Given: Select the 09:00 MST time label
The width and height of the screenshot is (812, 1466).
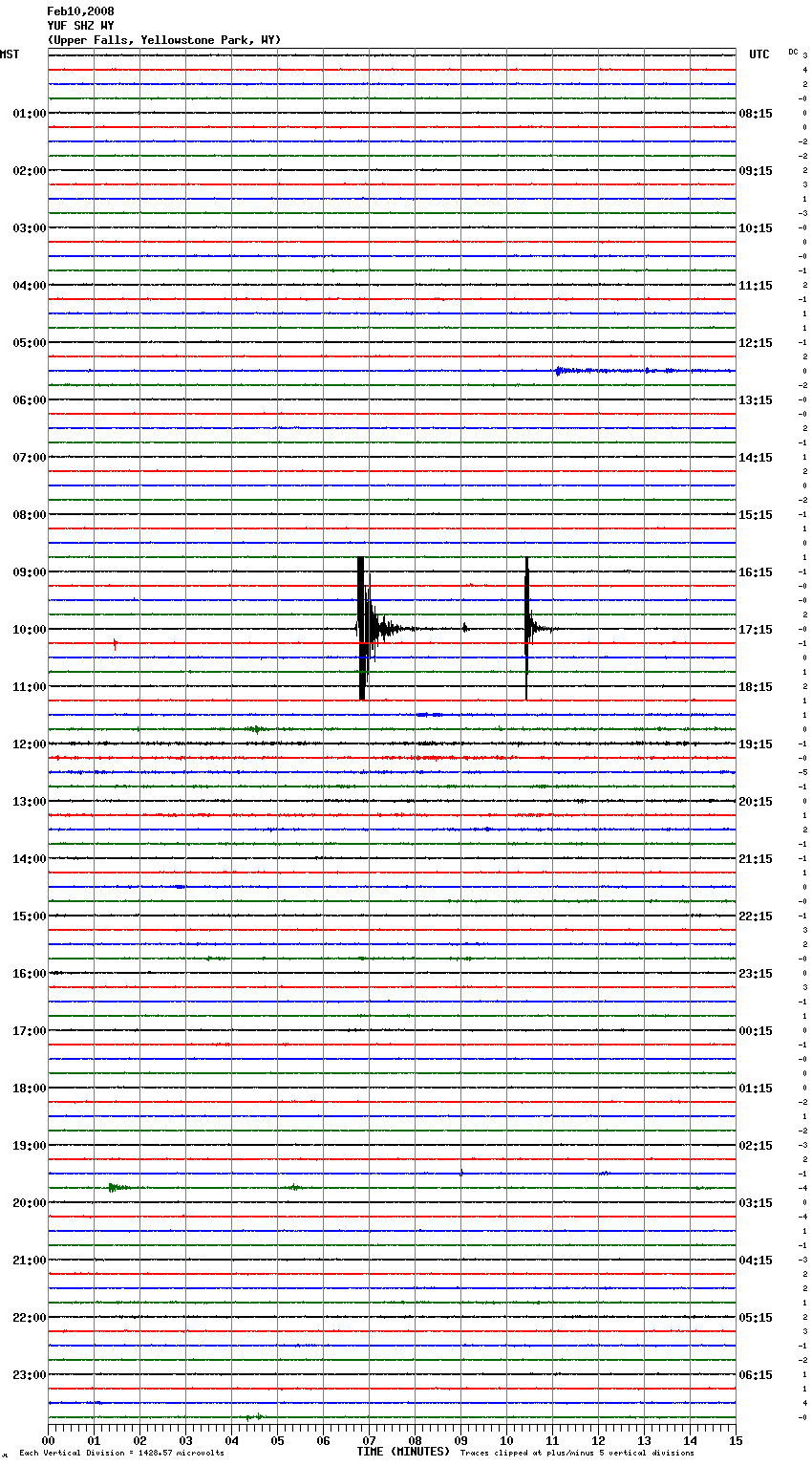Looking at the screenshot, I should (x=30, y=572).
